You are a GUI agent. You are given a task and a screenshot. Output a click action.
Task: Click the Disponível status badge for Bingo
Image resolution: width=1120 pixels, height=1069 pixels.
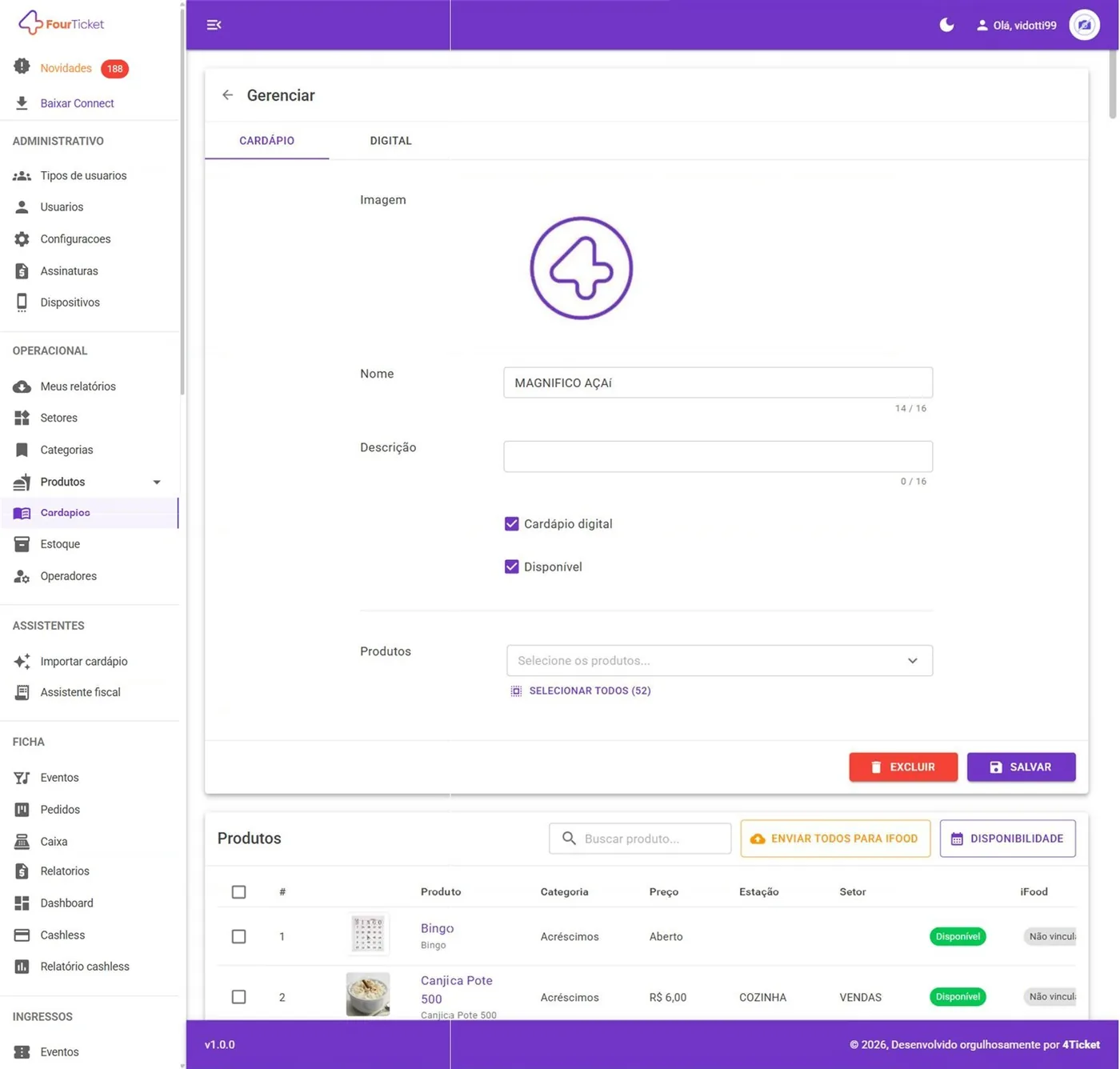958,936
